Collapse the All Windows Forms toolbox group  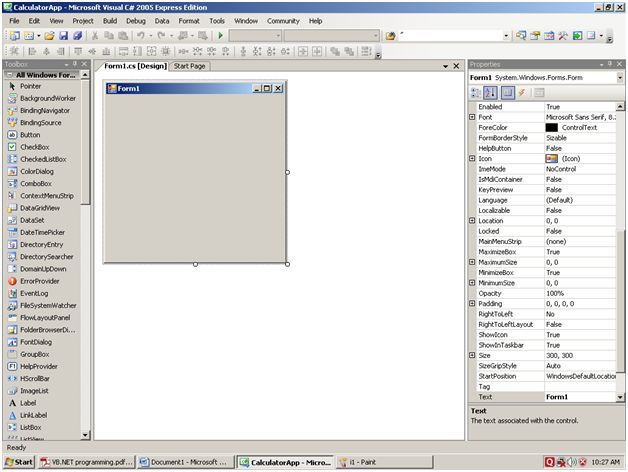[10, 75]
